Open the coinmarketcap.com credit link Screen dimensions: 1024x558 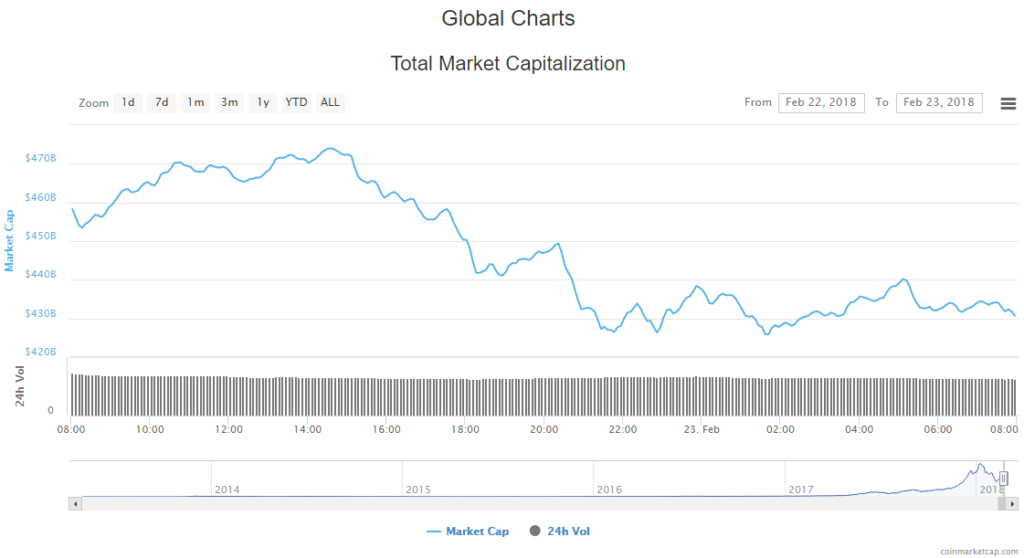click(981, 551)
